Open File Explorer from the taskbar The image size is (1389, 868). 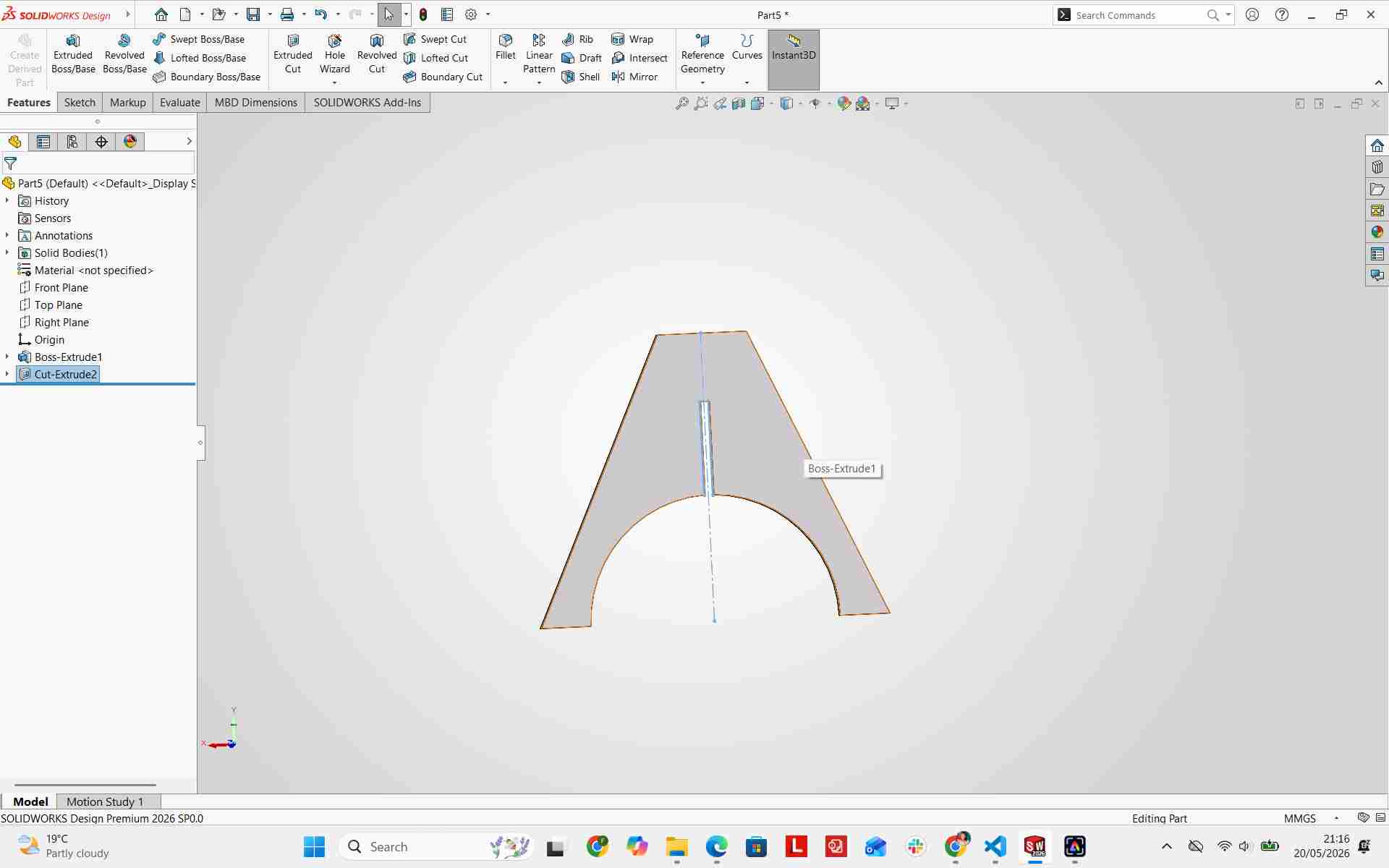(x=677, y=846)
